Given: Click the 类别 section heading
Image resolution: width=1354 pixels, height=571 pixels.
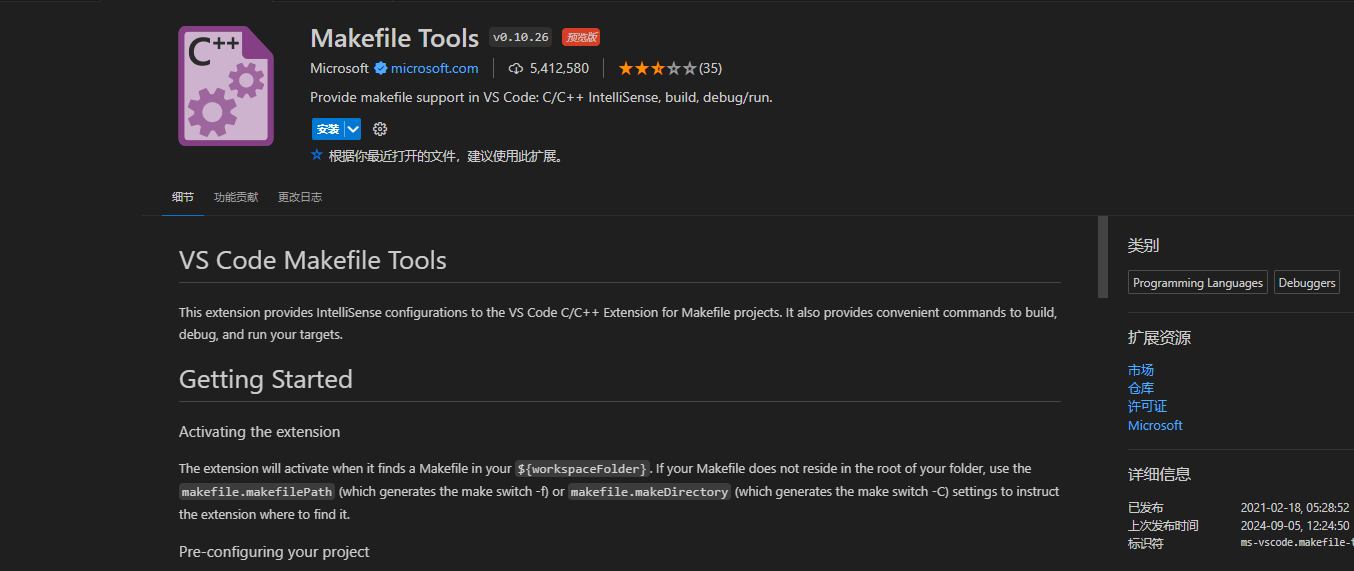Looking at the screenshot, I should click(x=1144, y=246).
